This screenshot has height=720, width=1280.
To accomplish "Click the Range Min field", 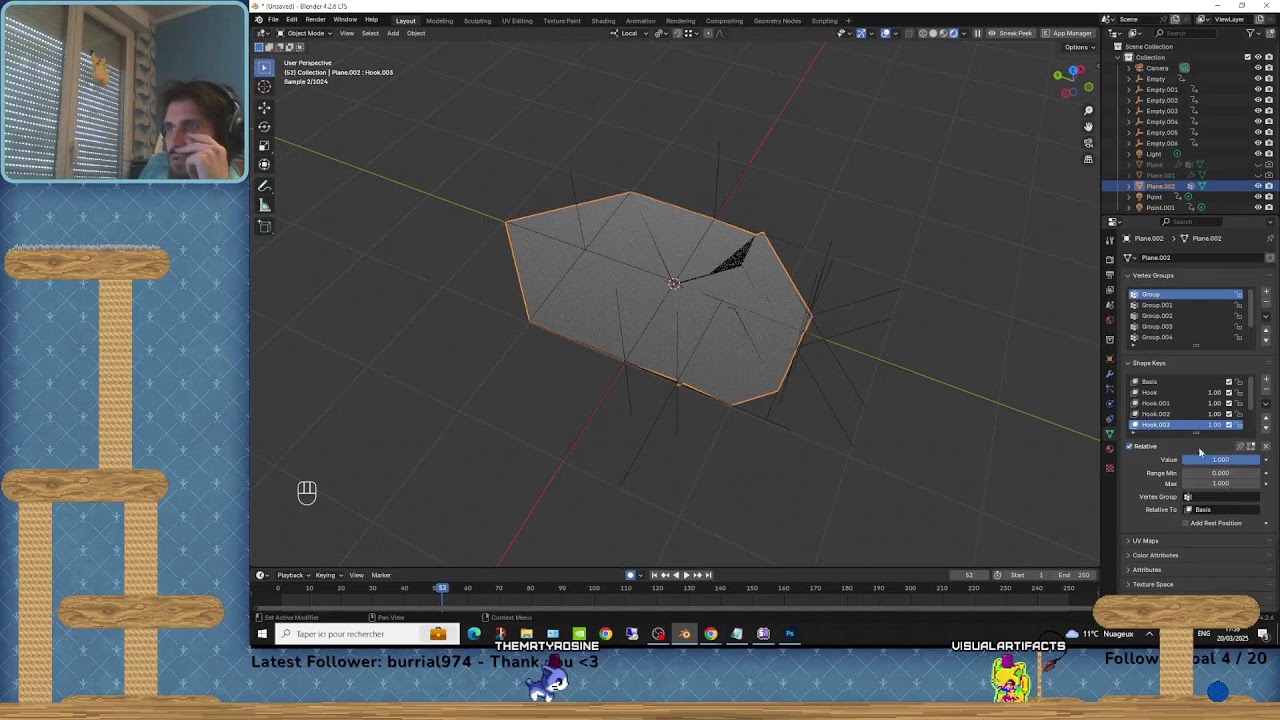I will [x=1221, y=473].
